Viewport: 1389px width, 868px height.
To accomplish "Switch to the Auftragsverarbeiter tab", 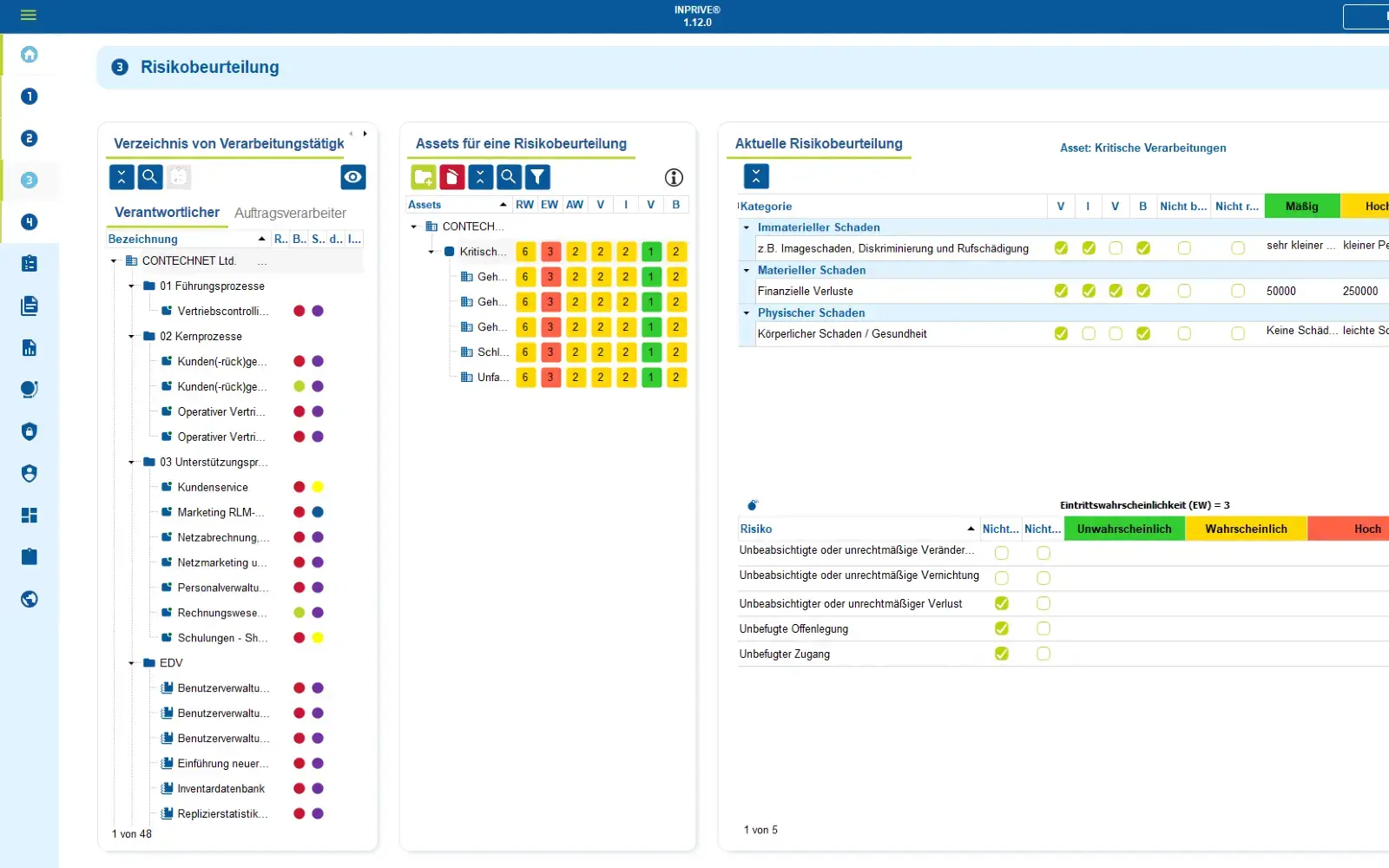I will click(289, 213).
